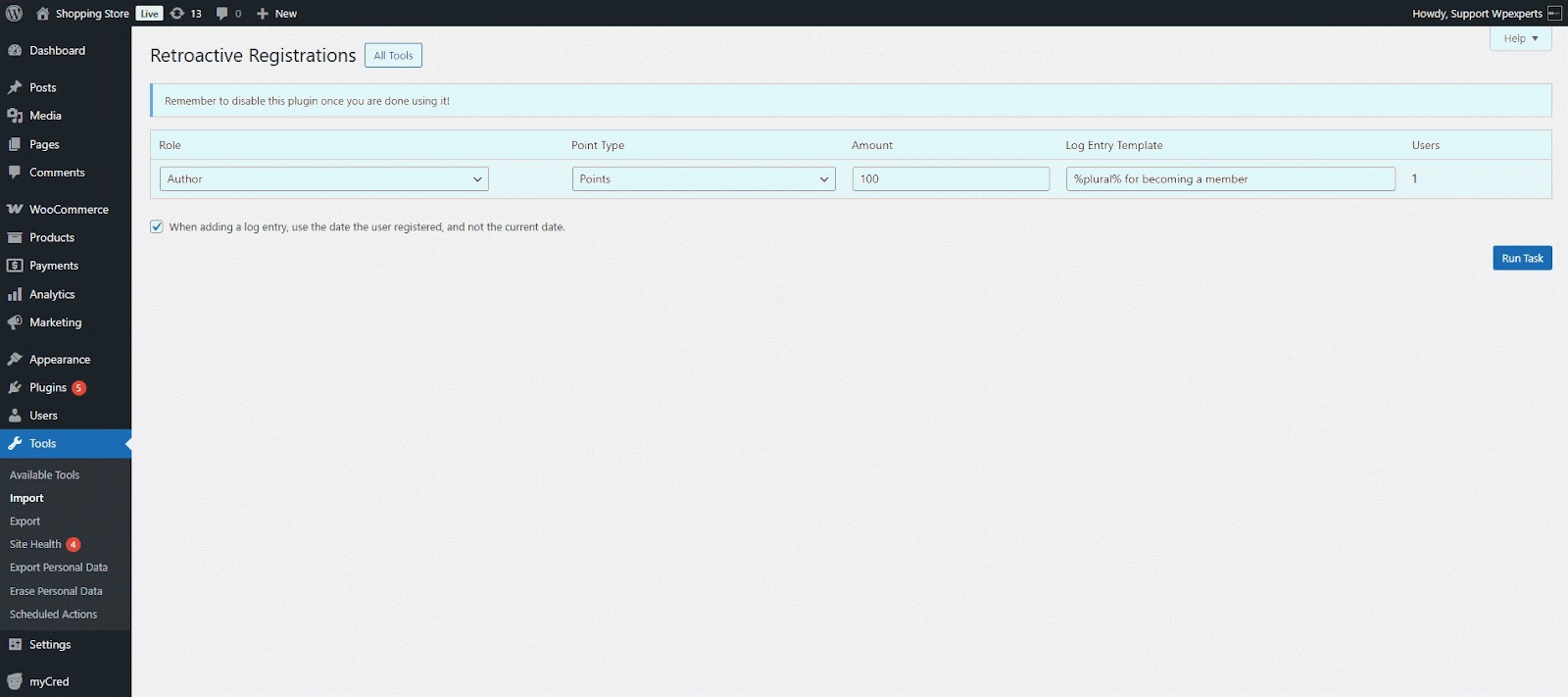Click the Appearance paintbrush icon

click(x=15, y=360)
